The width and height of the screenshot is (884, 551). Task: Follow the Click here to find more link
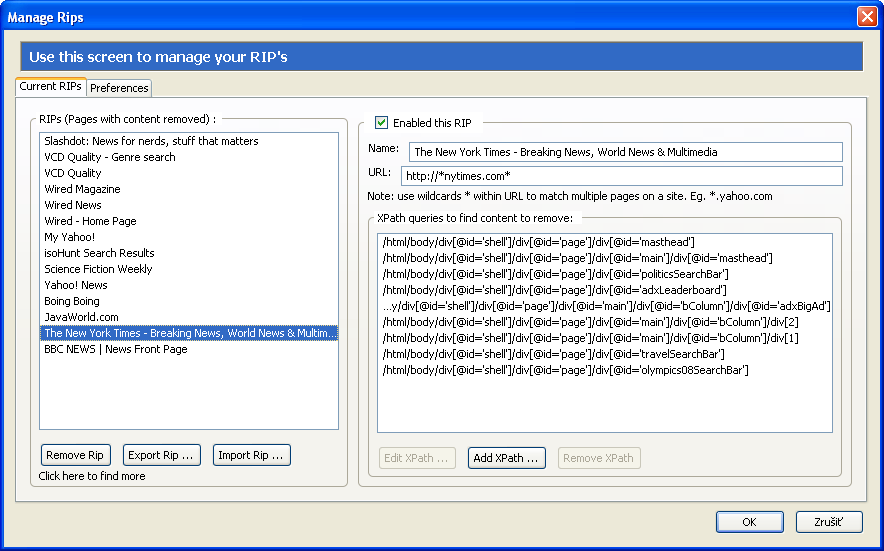click(92, 476)
